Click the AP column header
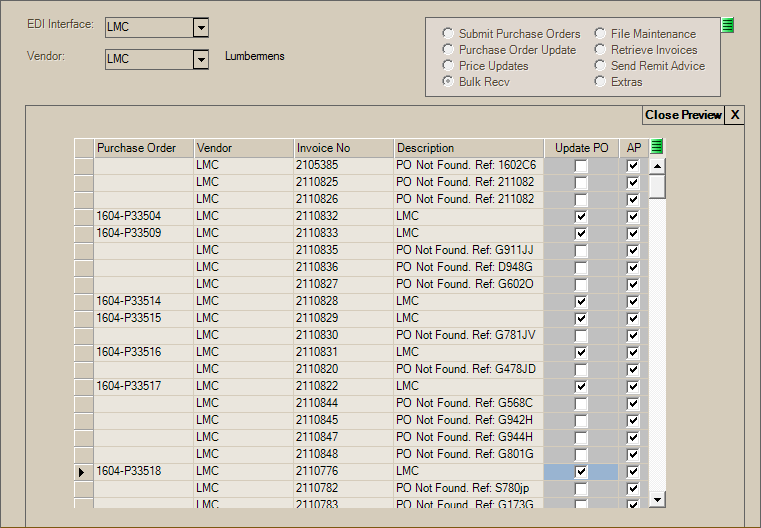Screen dimensions: 761x528 click(x=634, y=148)
